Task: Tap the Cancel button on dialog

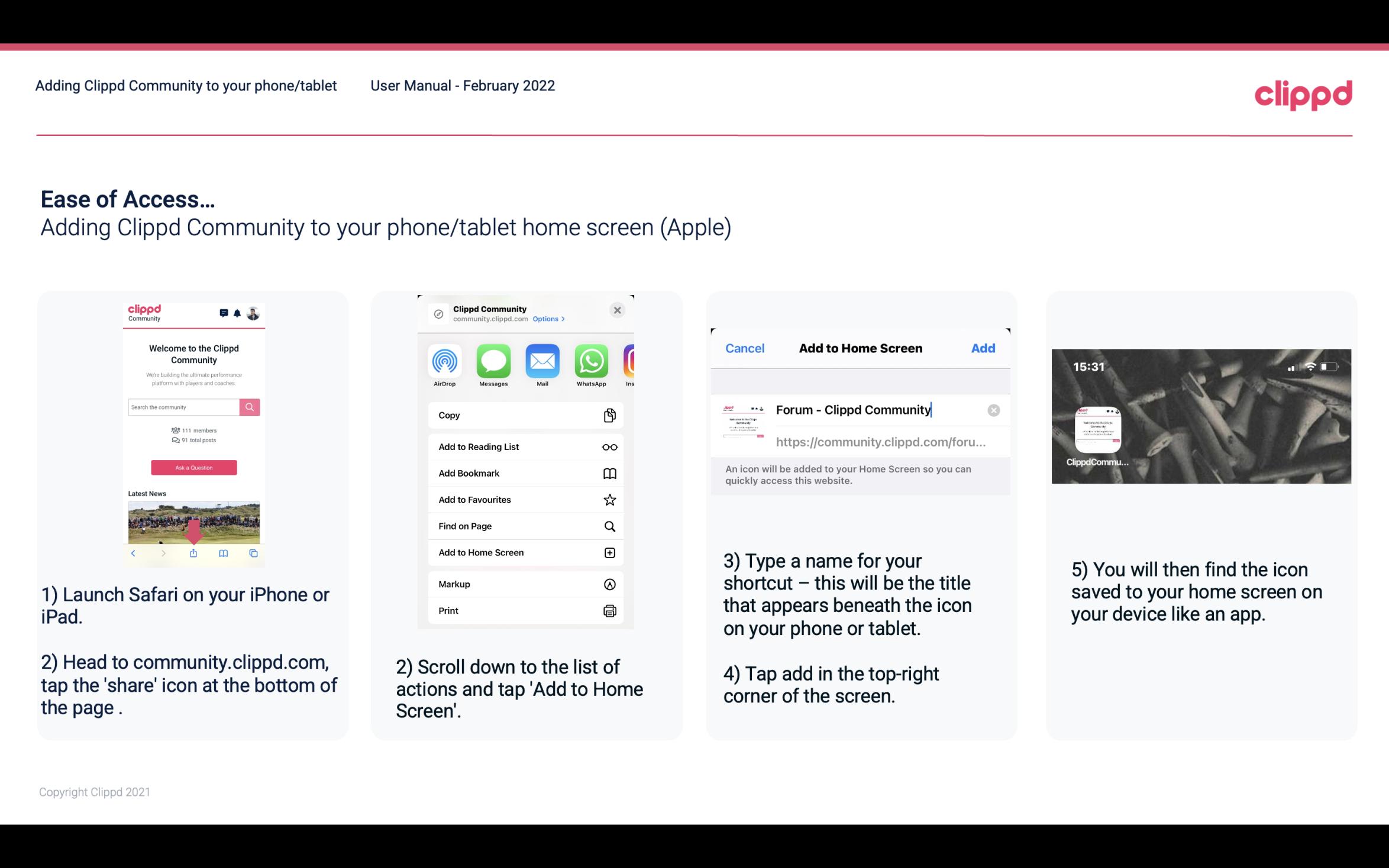Action: point(745,347)
